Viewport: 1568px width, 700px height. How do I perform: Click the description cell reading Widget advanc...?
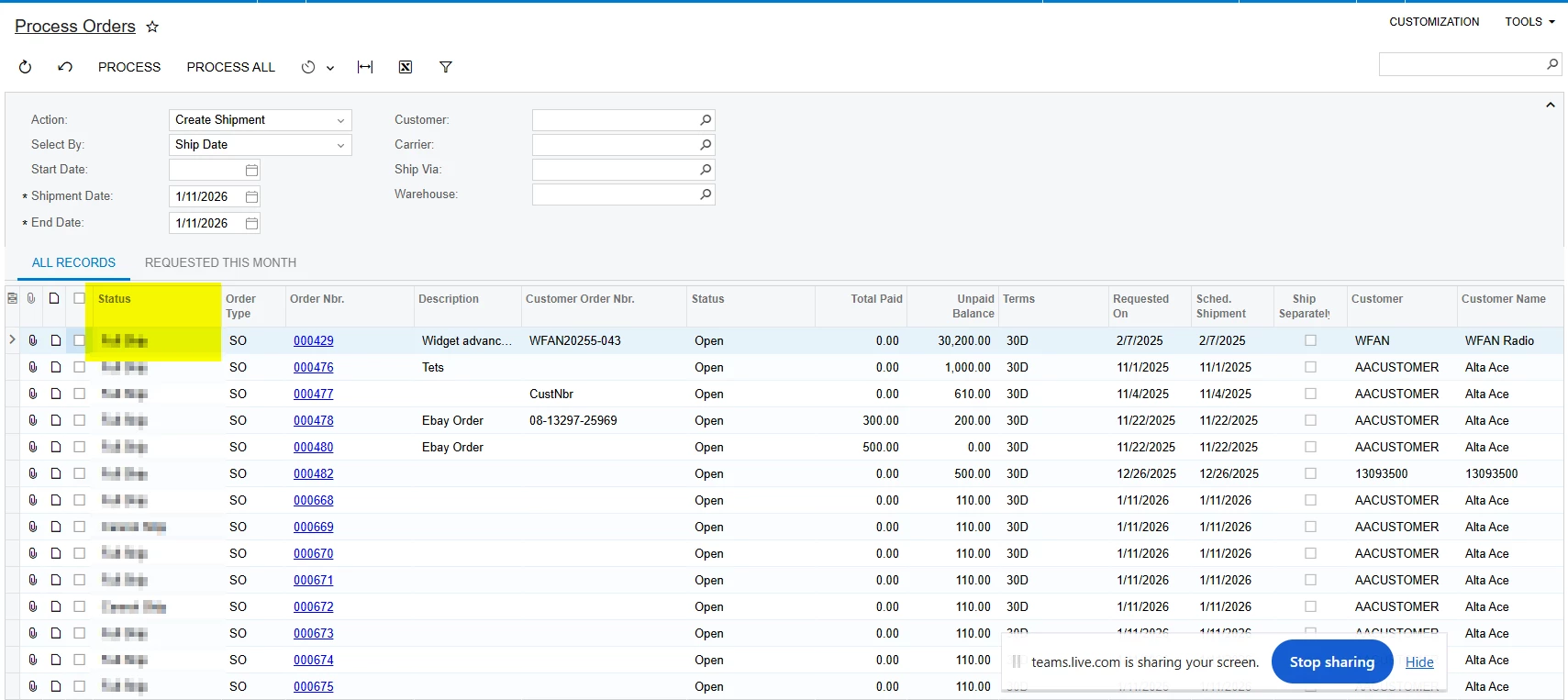[467, 340]
